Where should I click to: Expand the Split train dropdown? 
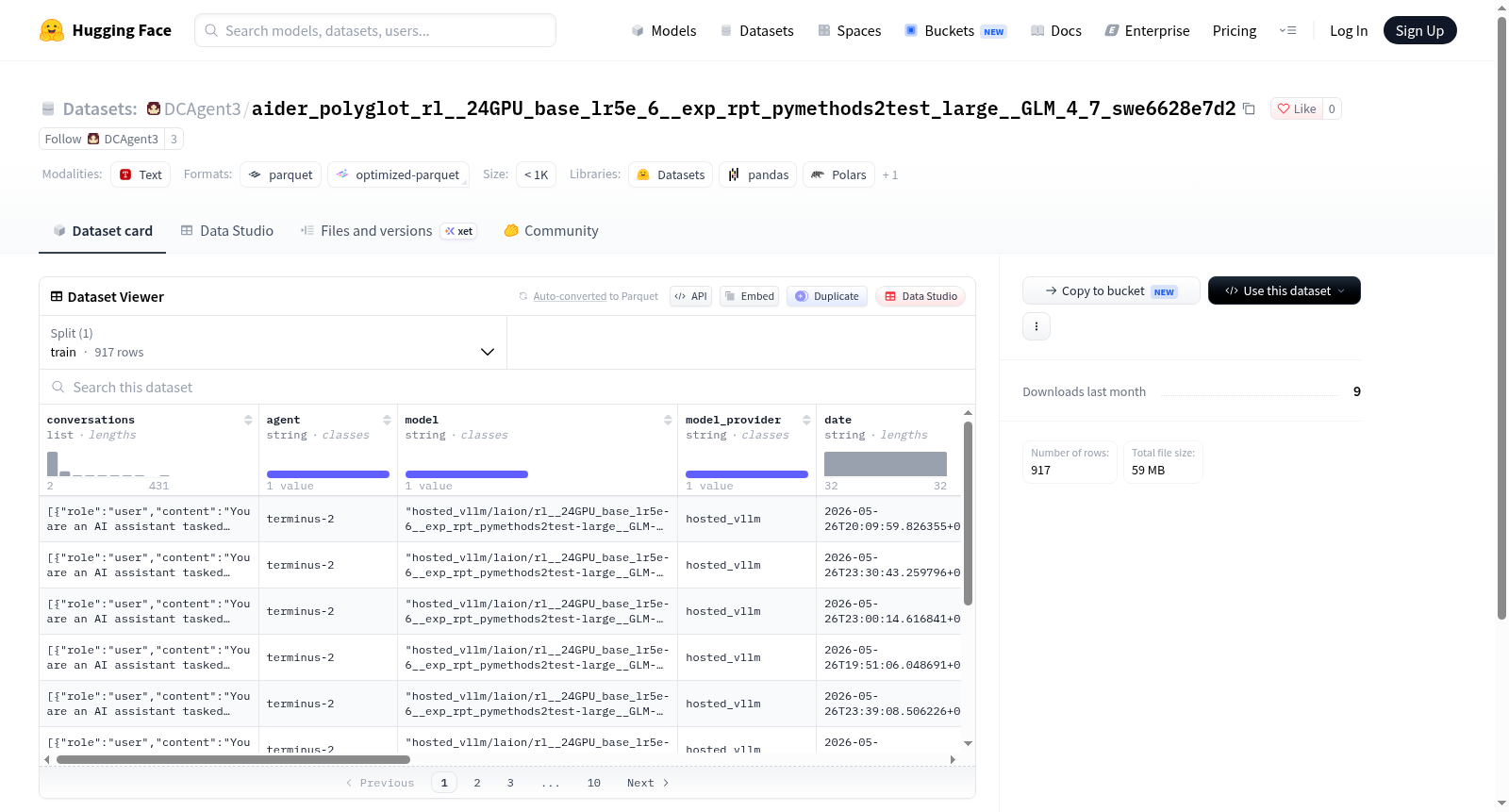273,342
